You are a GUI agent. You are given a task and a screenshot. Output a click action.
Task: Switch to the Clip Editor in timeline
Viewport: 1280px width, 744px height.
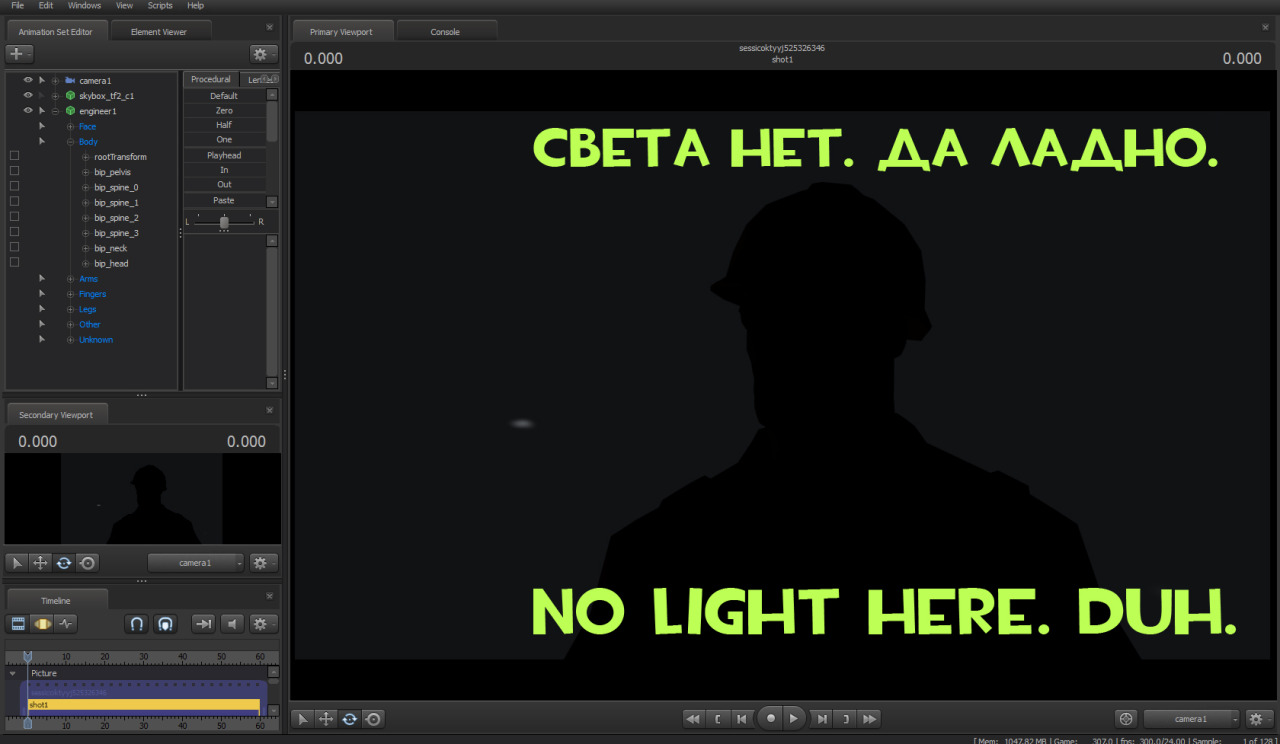coord(18,623)
